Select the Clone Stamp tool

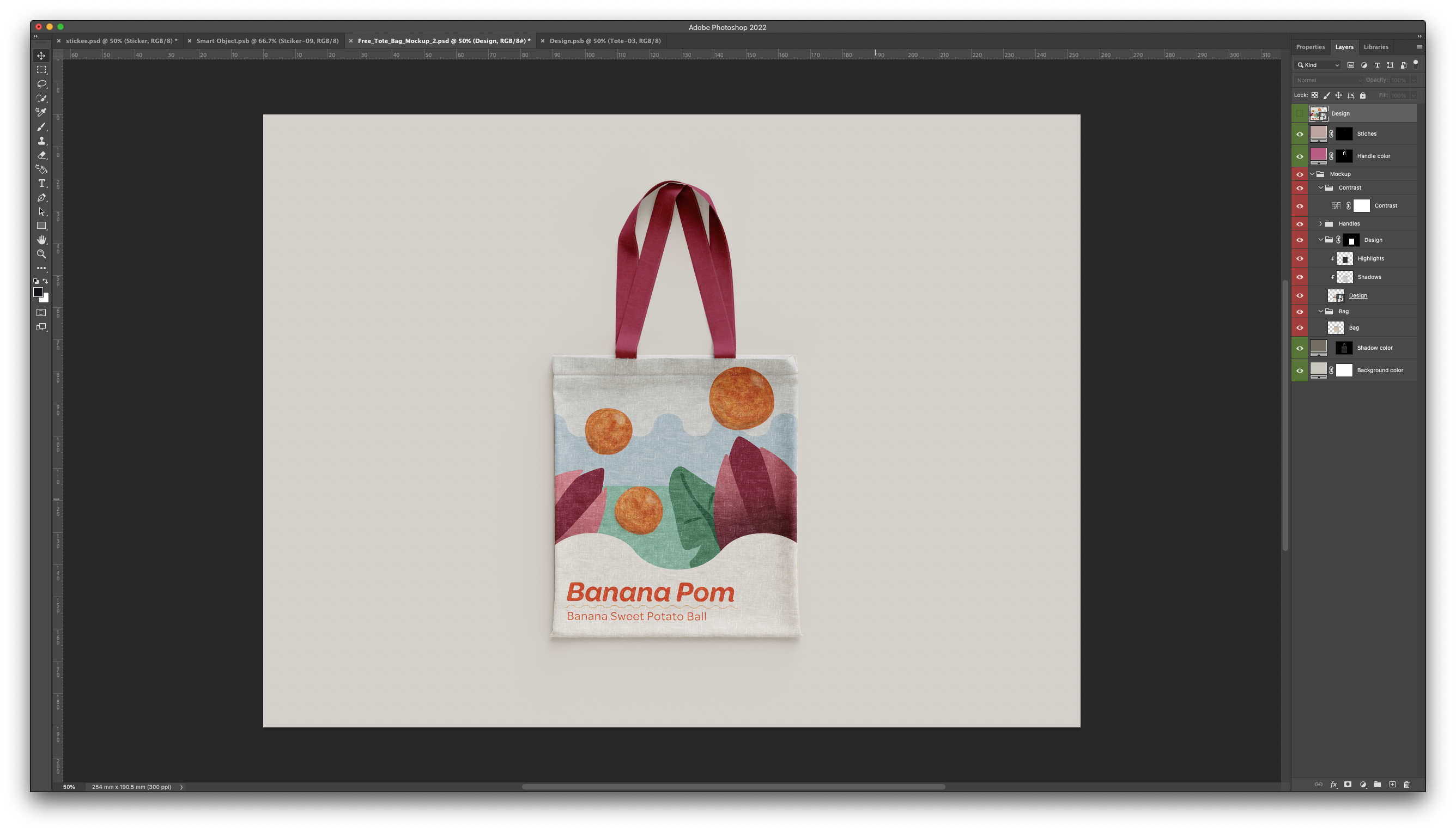click(41, 141)
